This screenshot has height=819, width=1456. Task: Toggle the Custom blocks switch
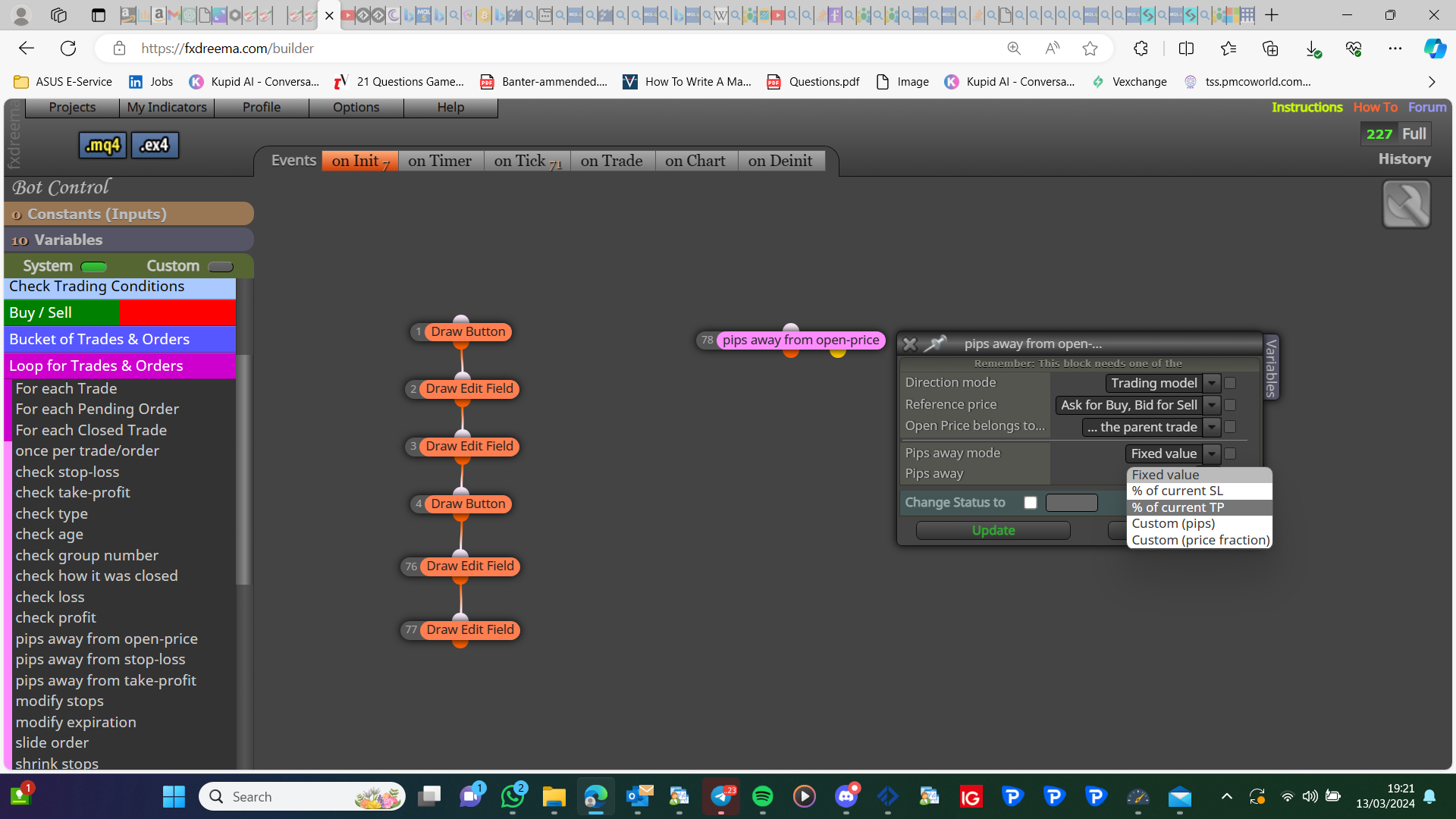(221, 267)
